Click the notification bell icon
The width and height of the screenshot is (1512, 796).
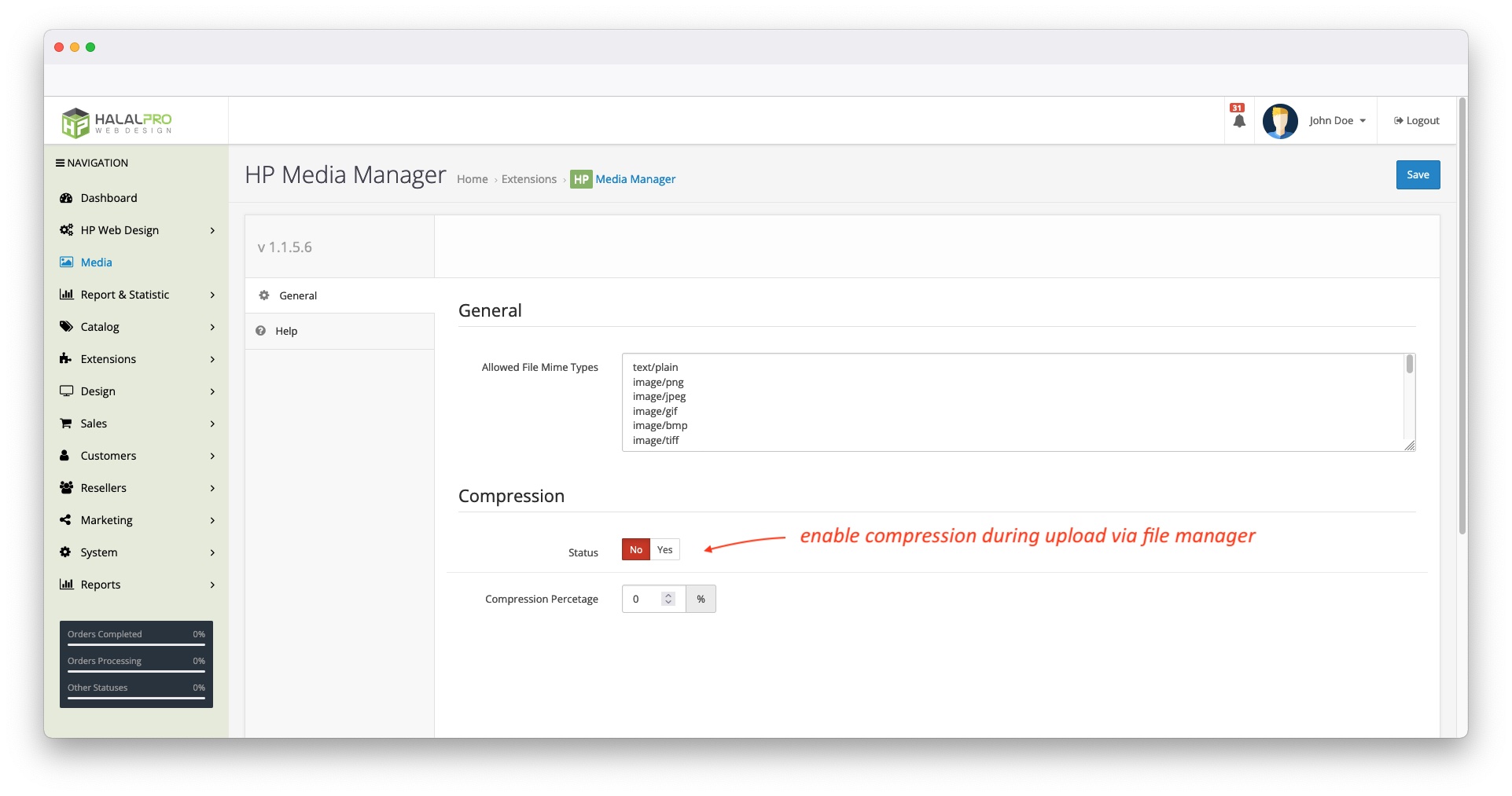(1239, 121)
